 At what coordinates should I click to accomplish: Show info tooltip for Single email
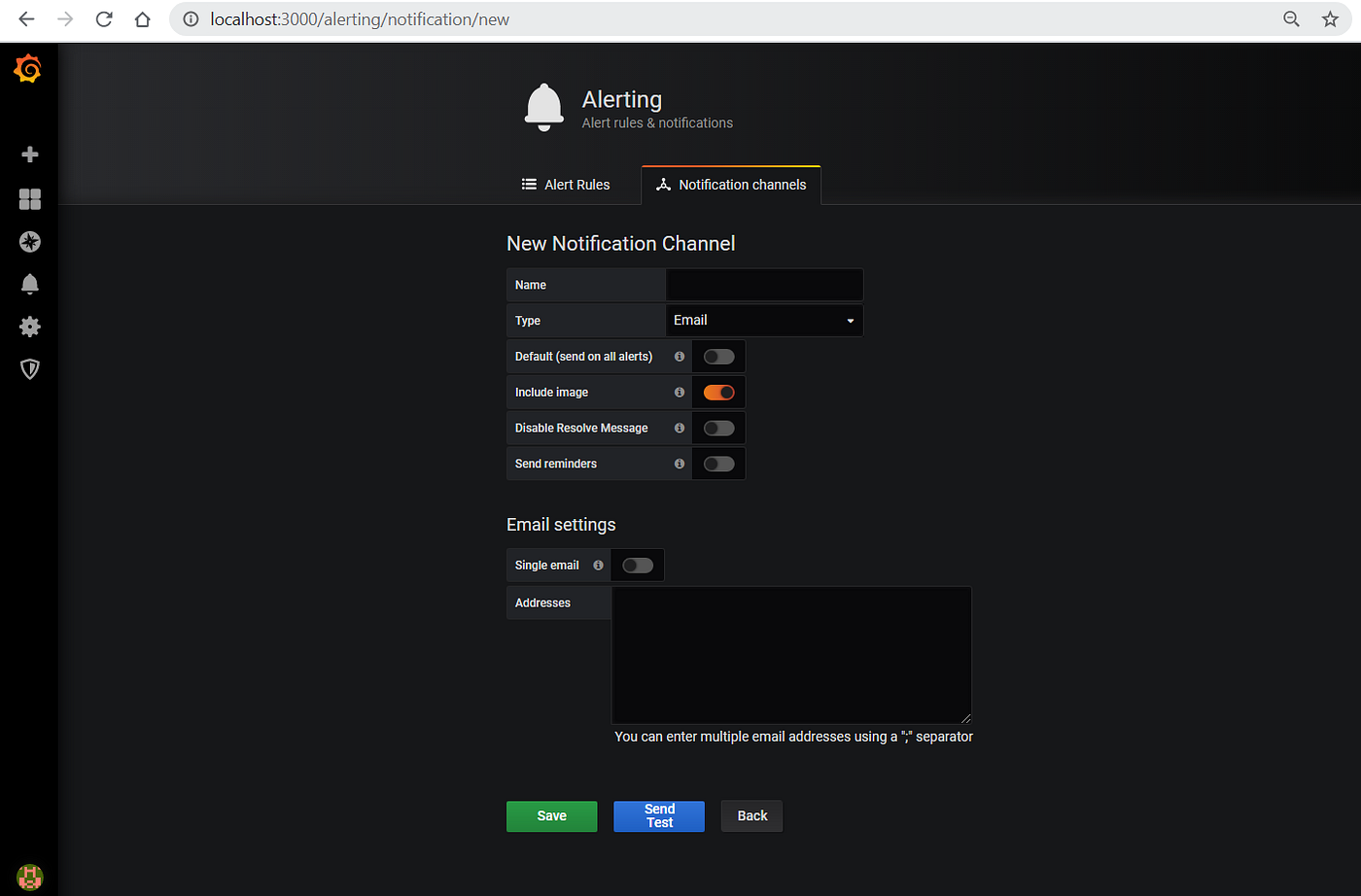(598, 566)
